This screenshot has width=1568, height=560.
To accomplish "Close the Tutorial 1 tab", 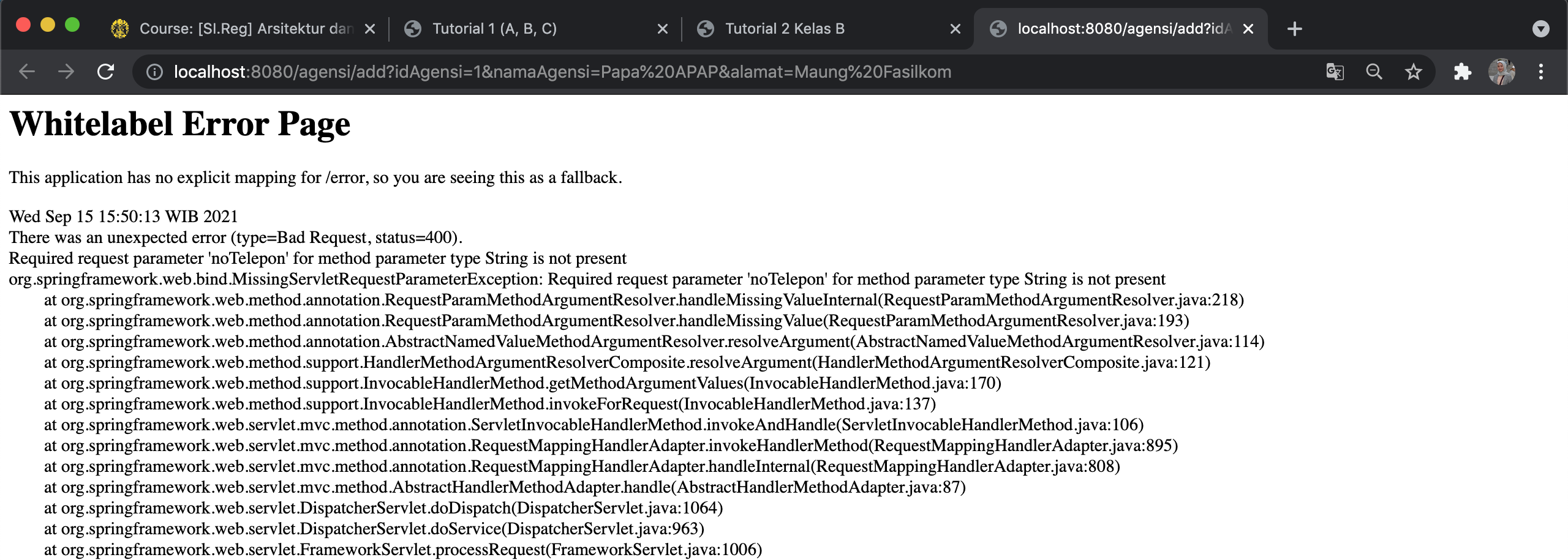I will (663, 28).
